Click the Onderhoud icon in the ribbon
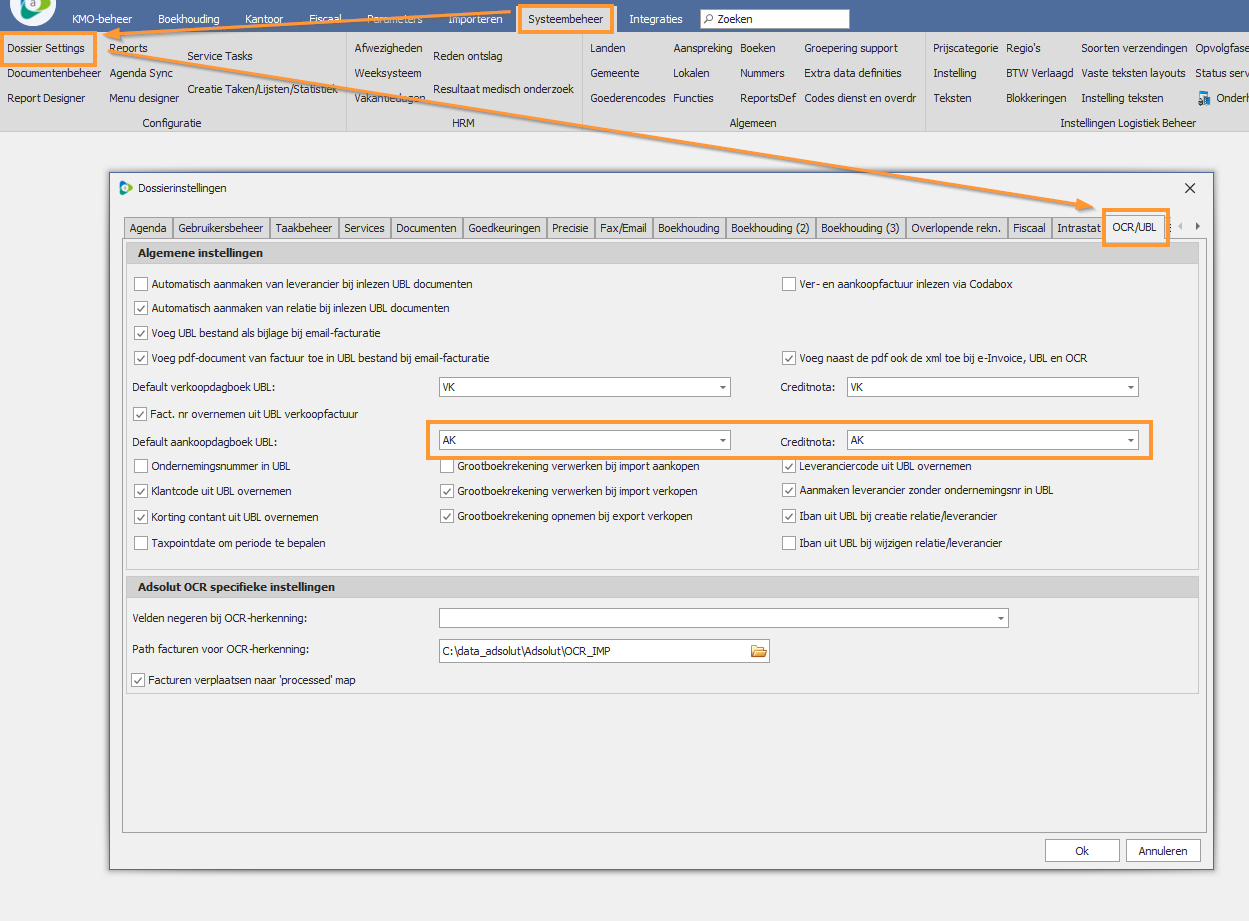The height and width of the screenshot is (921, 1249). (x=1203, y=98)
